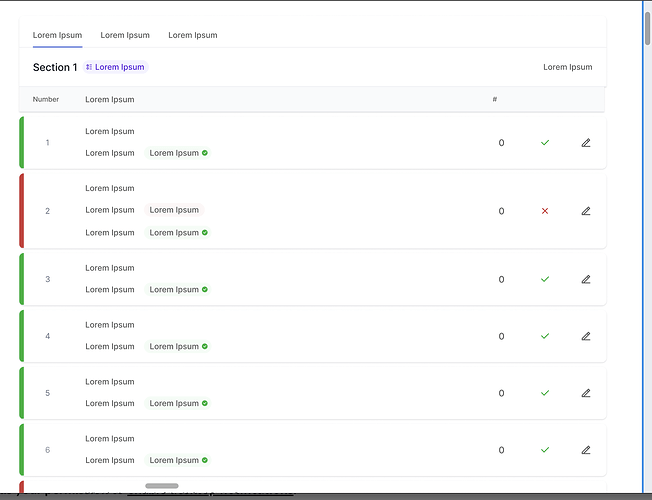Click Lorem Ipsum link at right of Section 1 header
This screenshot has width=652, height=500.
567,67
